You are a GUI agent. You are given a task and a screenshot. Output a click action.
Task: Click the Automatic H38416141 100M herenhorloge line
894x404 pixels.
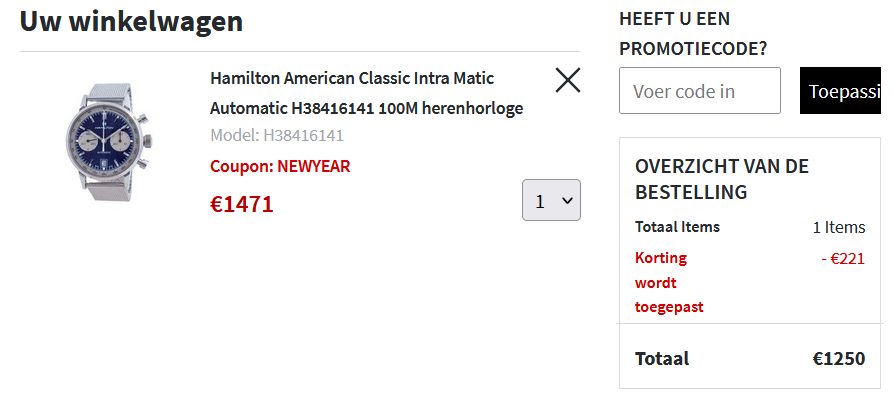tap(367, 108)
